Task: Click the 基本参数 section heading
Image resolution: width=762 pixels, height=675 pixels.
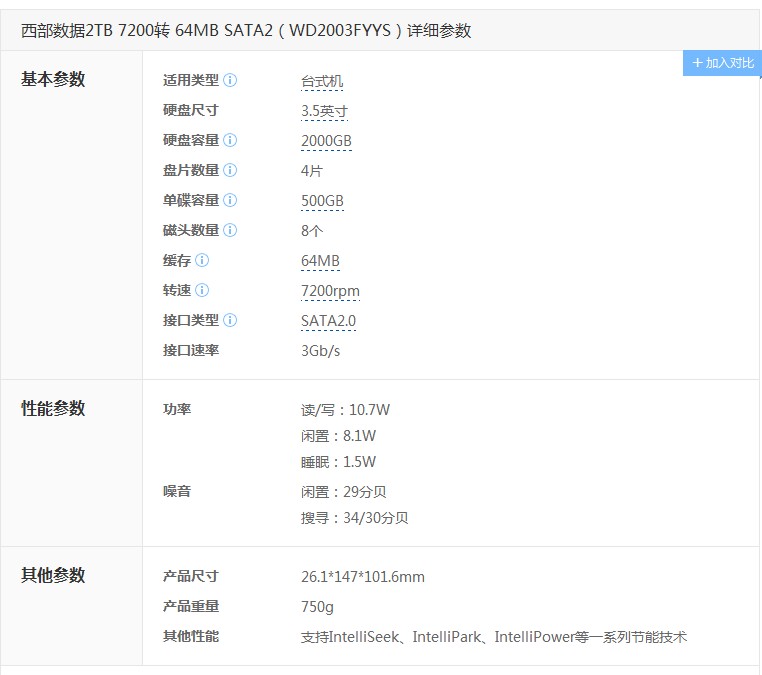Action: (x=53, y=79)
